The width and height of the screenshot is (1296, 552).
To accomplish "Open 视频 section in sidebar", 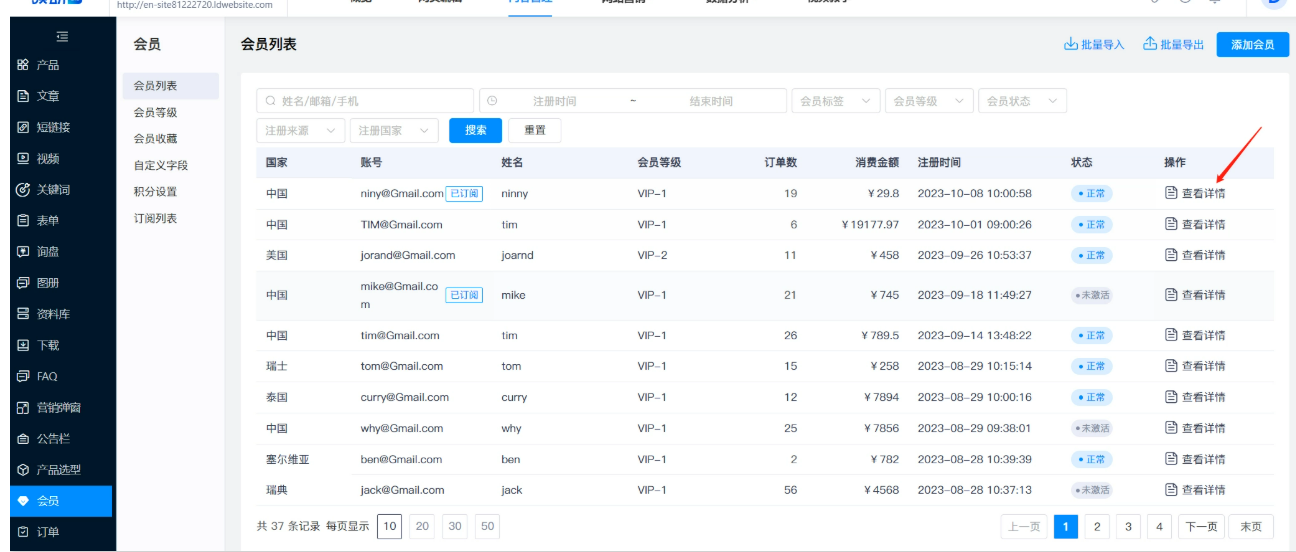I will point(47,158).
